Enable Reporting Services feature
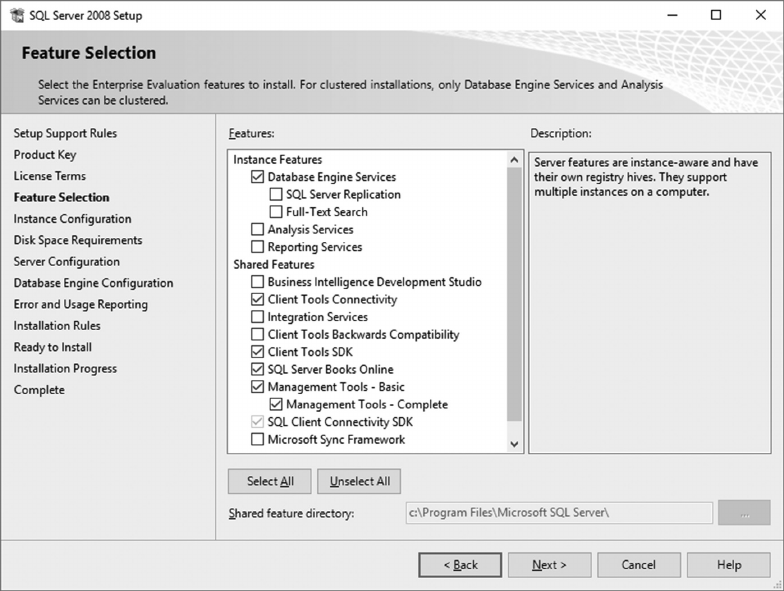Viewport: 784px width, 591px height. [x=257, y=246]
